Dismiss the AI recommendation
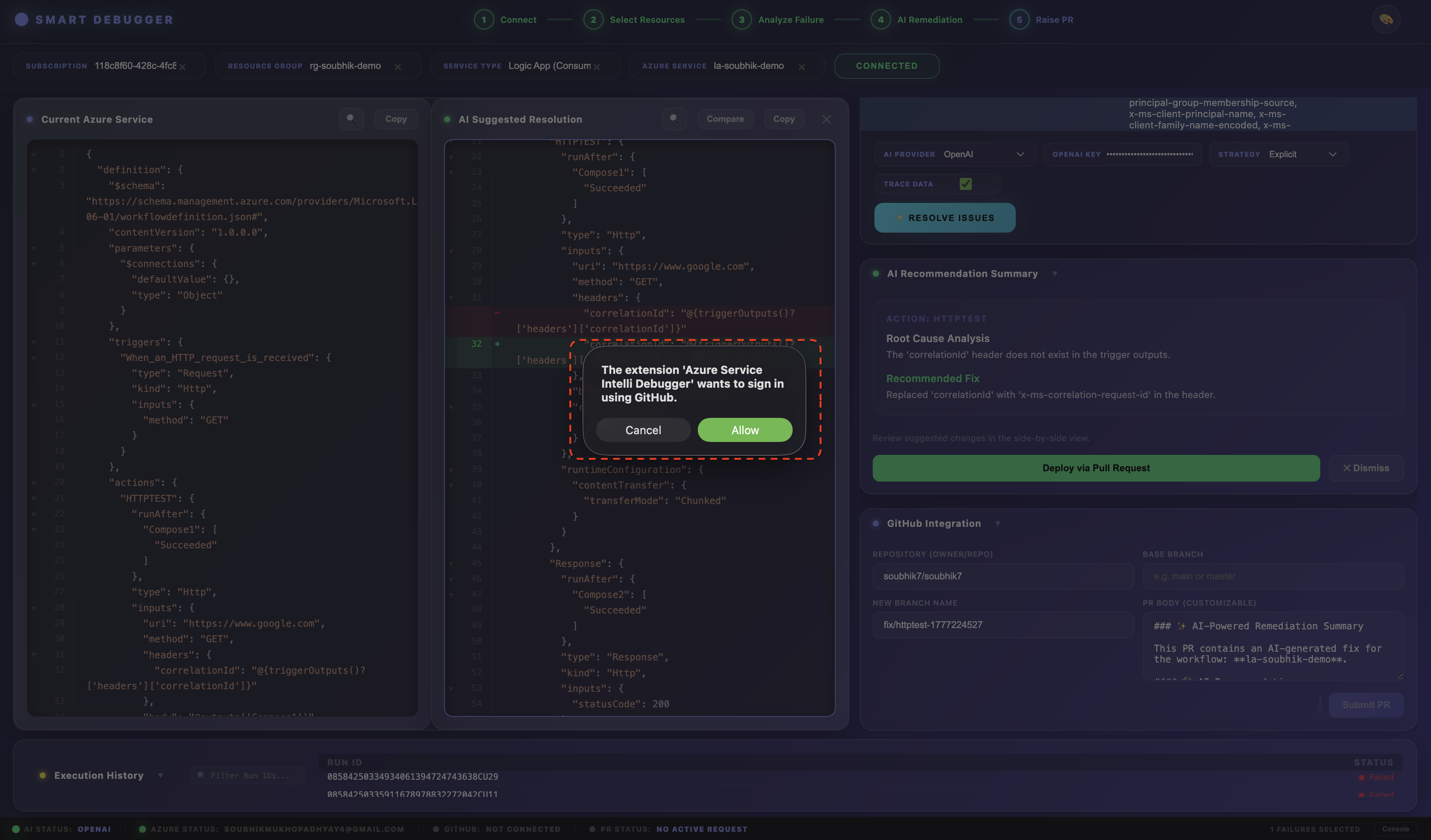The image size is (1431, 840). [1366, 468]
